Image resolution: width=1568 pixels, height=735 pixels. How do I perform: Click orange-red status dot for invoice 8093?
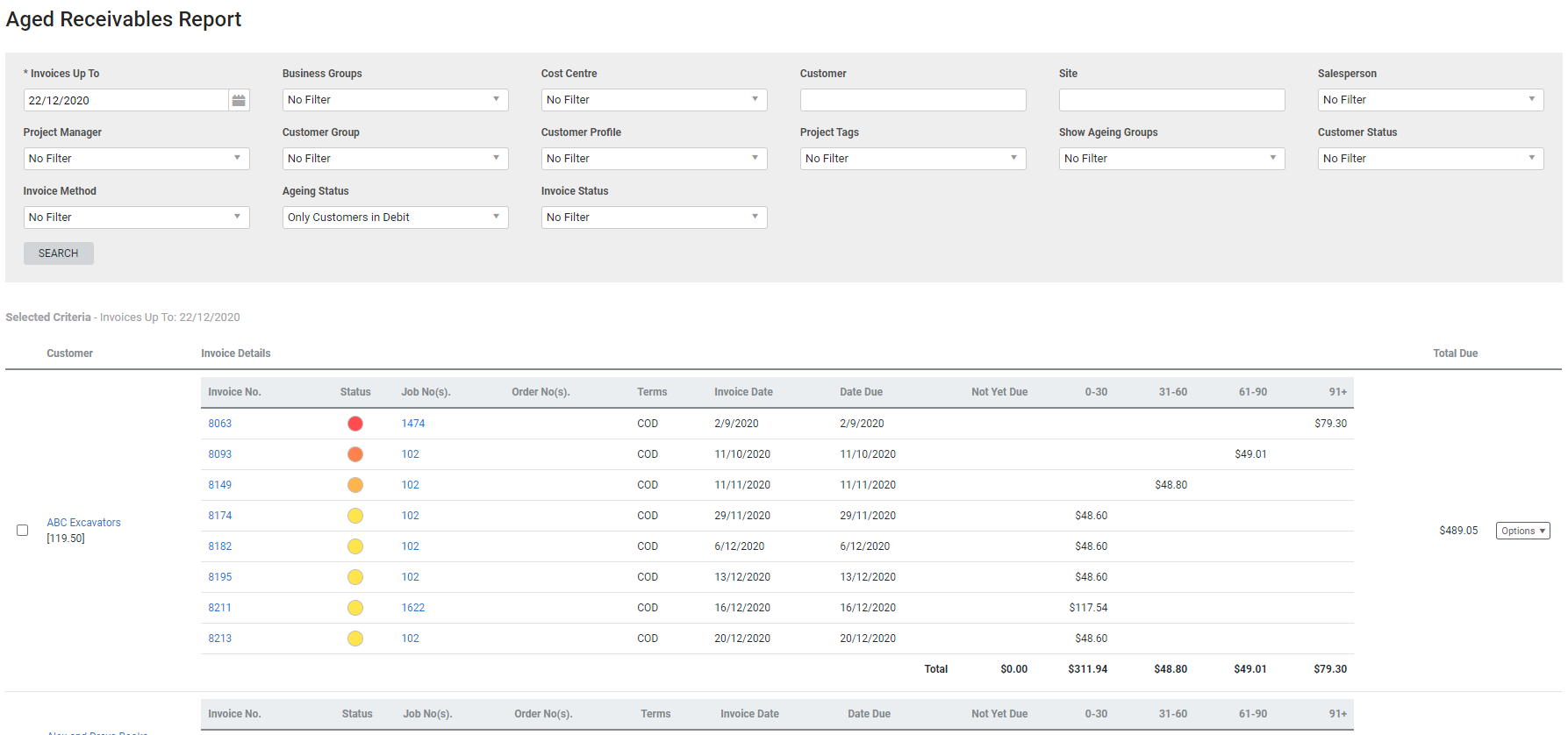tap(355, 454)
